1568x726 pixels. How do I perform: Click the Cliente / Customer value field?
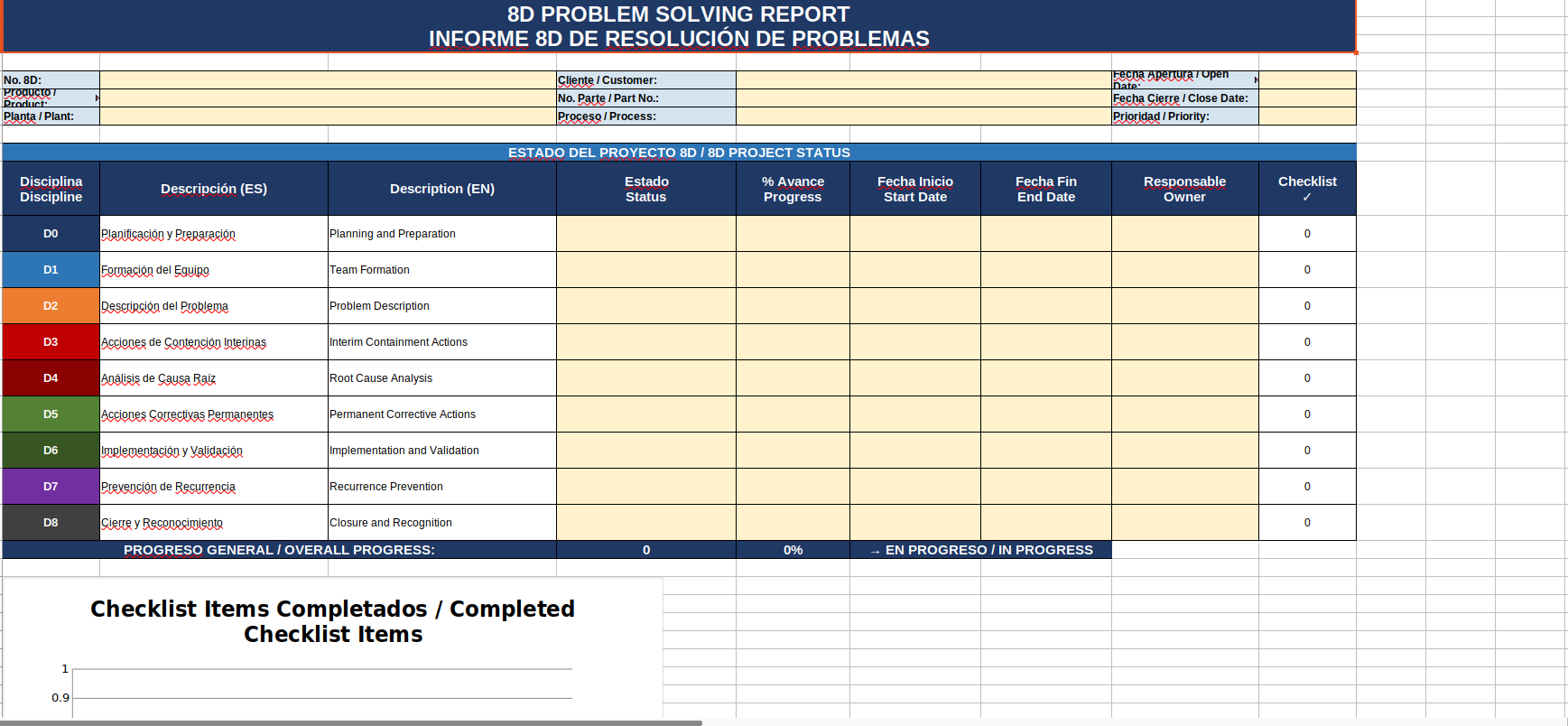[x=923, y=80]
